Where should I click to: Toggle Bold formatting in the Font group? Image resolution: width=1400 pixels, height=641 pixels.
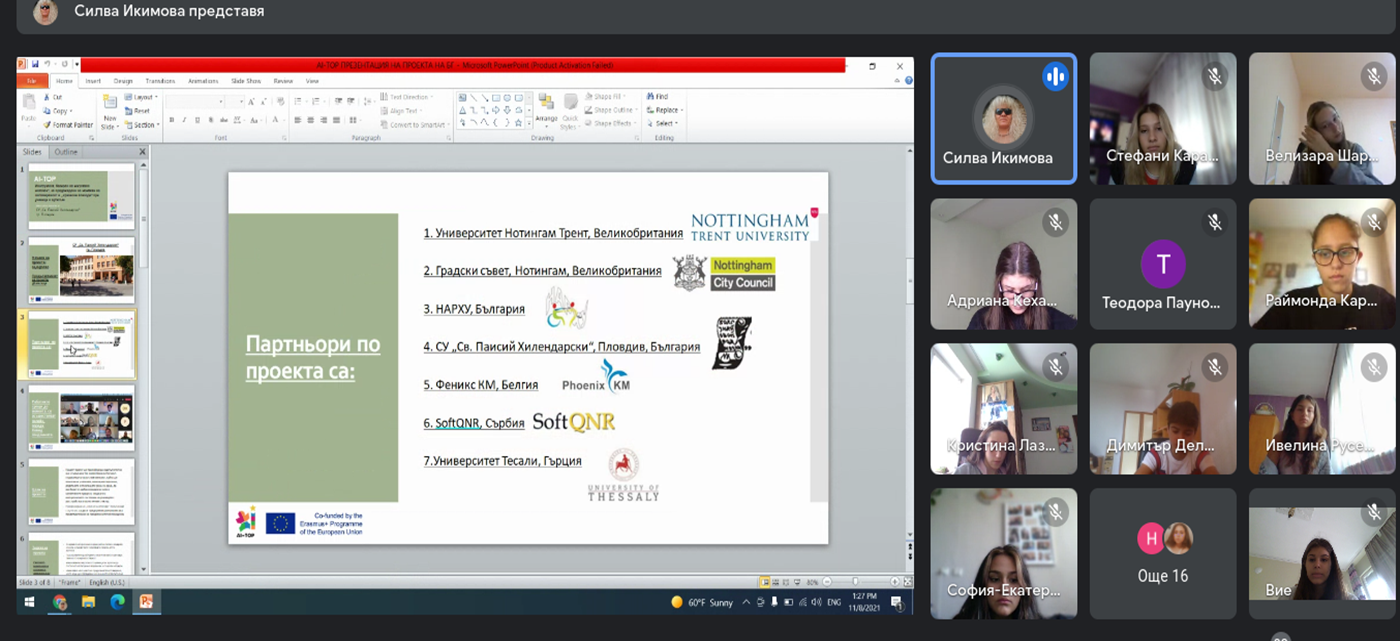pyautogui.click(x=171, y=120)
